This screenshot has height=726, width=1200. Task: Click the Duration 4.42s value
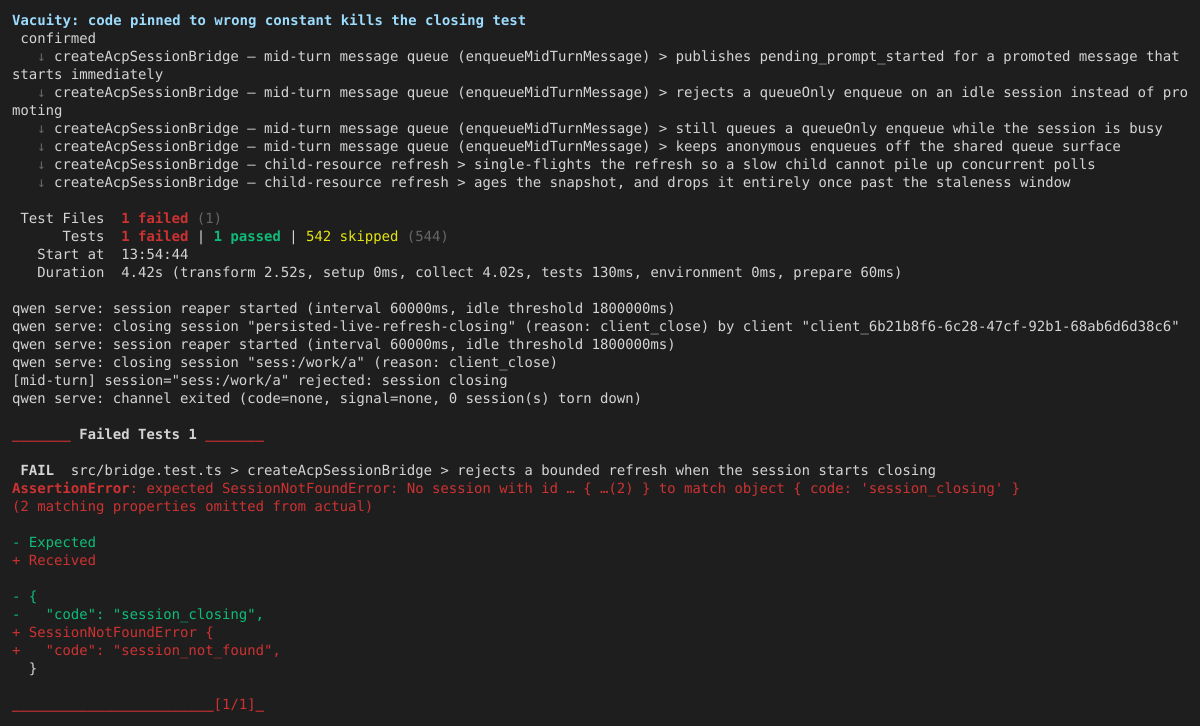point(142,272)
